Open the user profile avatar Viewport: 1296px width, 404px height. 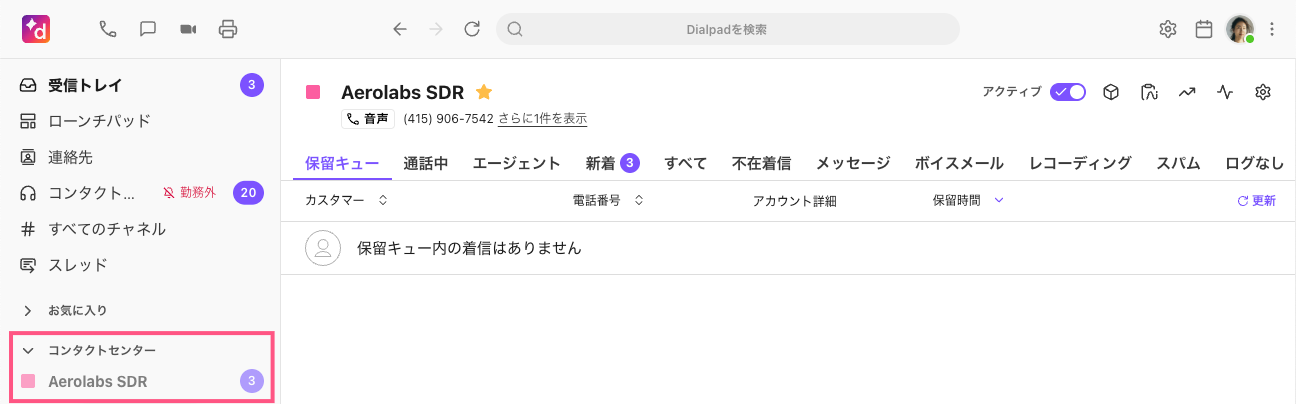1240,29
